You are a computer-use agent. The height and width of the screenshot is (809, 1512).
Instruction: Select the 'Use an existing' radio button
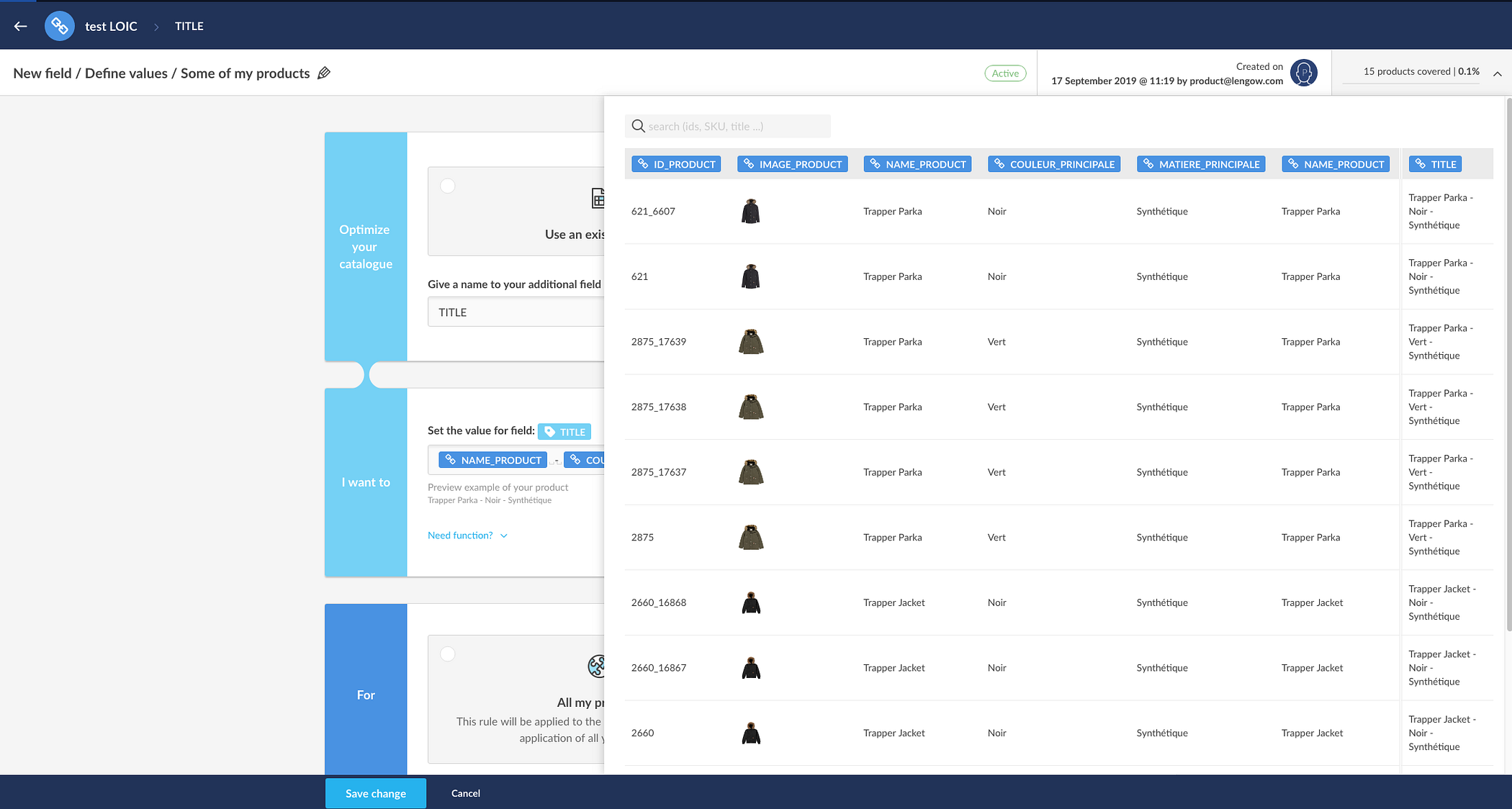(x=448, y=186)
